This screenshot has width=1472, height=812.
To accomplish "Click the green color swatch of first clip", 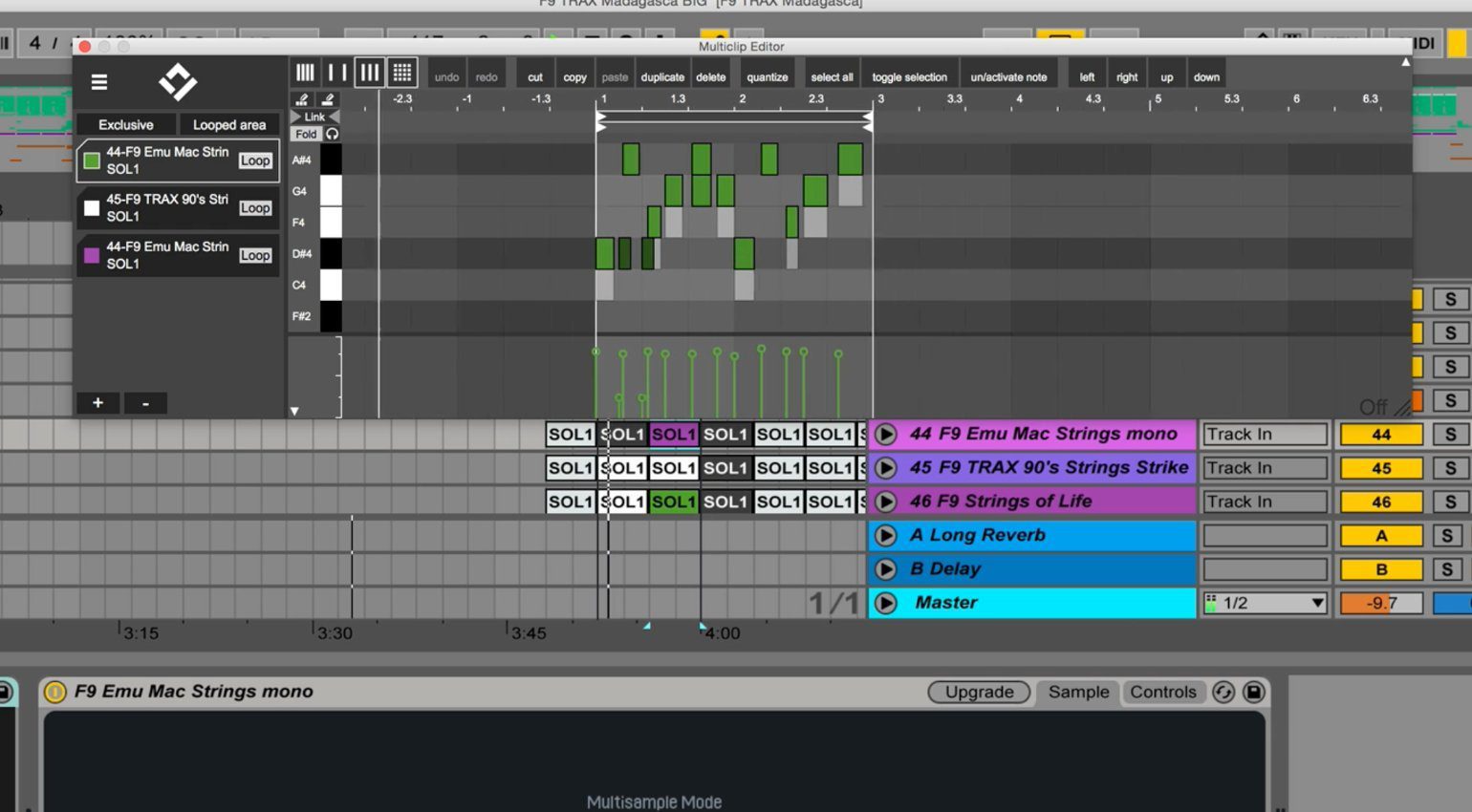I will (92, 160).
